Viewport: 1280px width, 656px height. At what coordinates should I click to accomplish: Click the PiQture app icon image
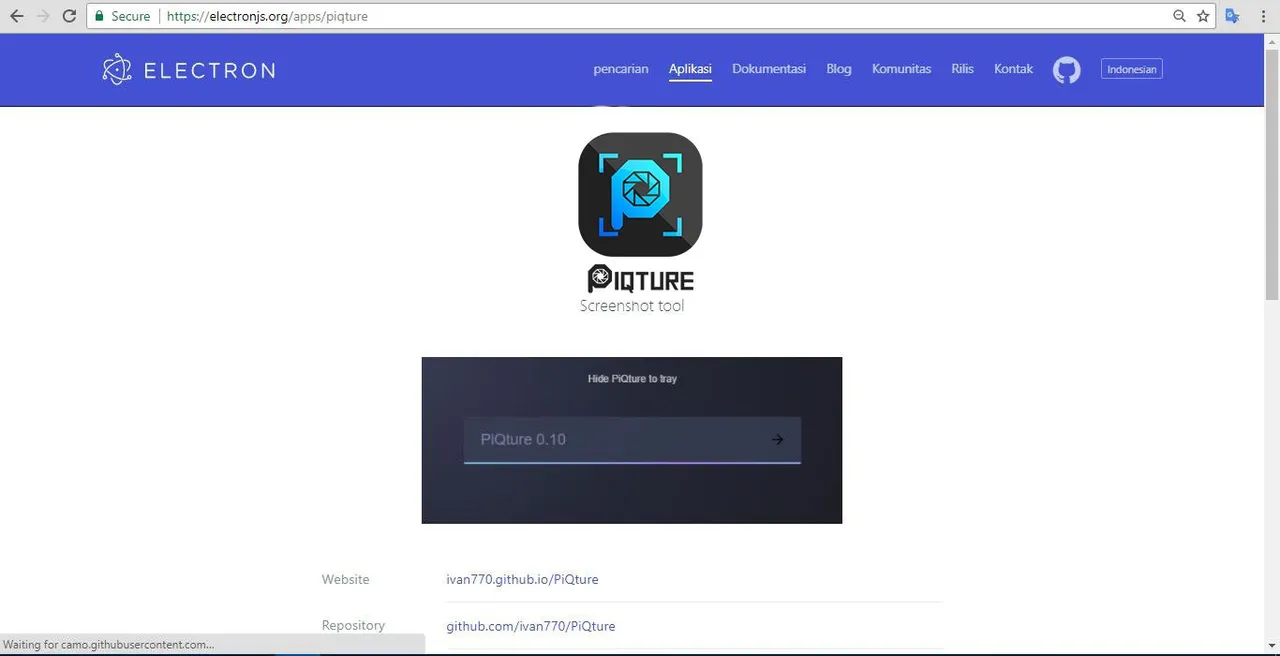pos(640,194)
